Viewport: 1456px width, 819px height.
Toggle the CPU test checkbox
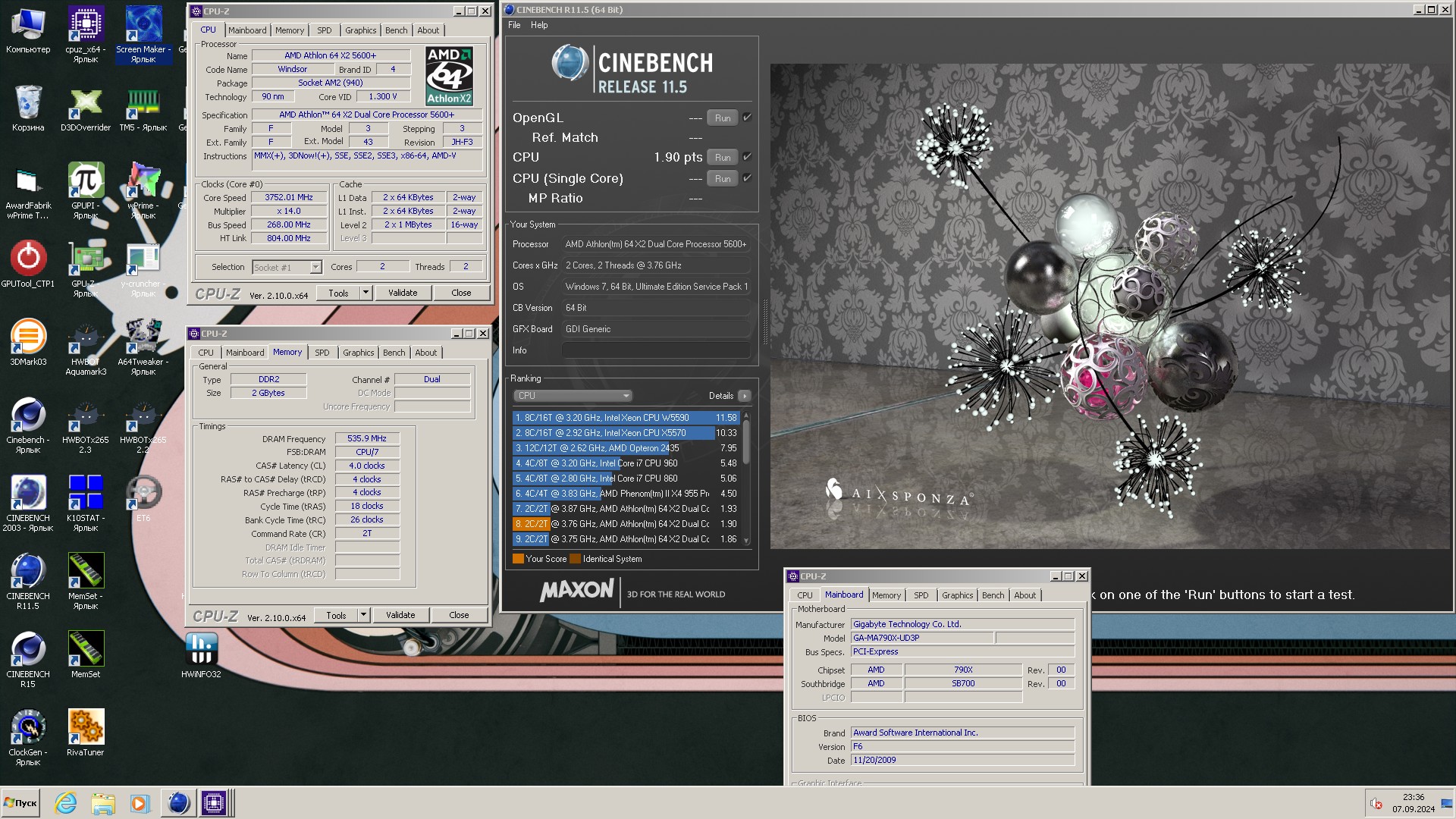click(x=747, y=157)
